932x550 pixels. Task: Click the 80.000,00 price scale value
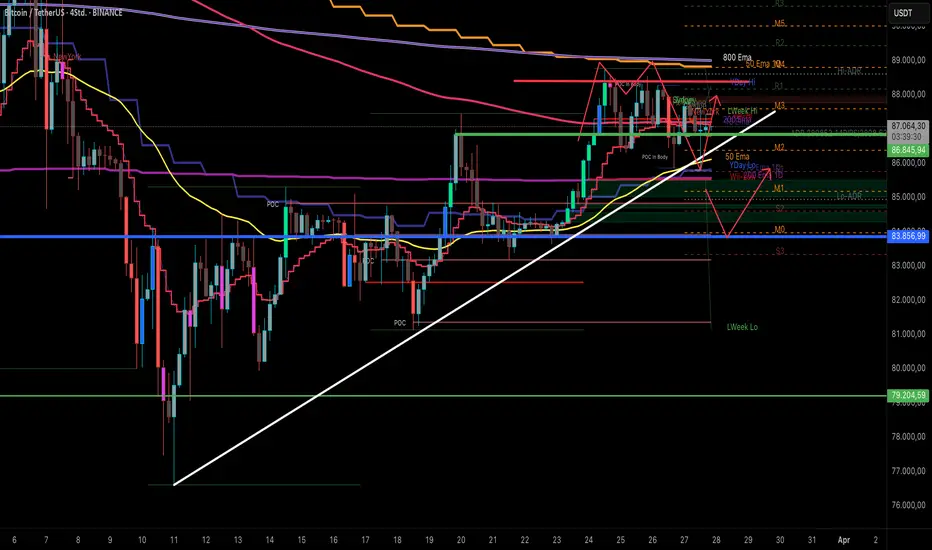[908, 368]
